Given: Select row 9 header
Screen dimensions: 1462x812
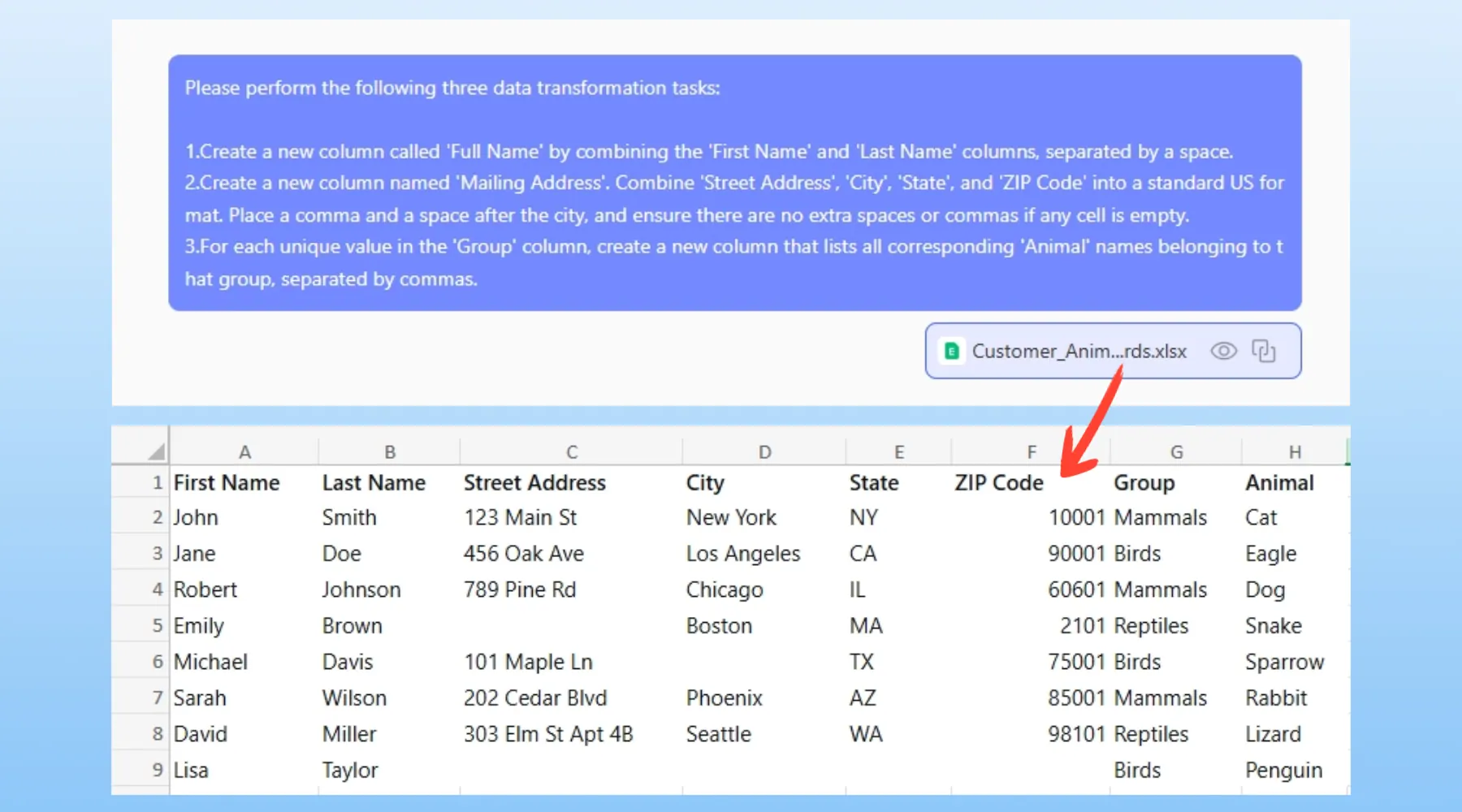Looking at the screenshot, I should tap(157, 770).
